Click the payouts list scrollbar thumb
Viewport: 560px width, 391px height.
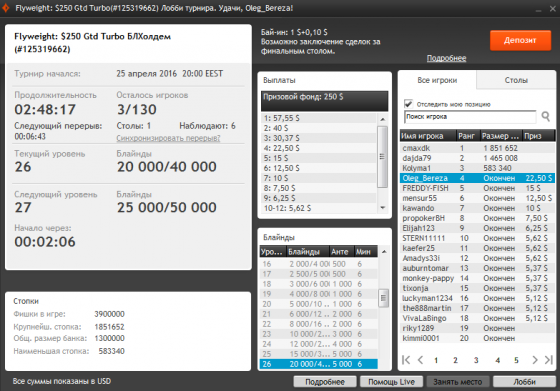pos(382,156)
